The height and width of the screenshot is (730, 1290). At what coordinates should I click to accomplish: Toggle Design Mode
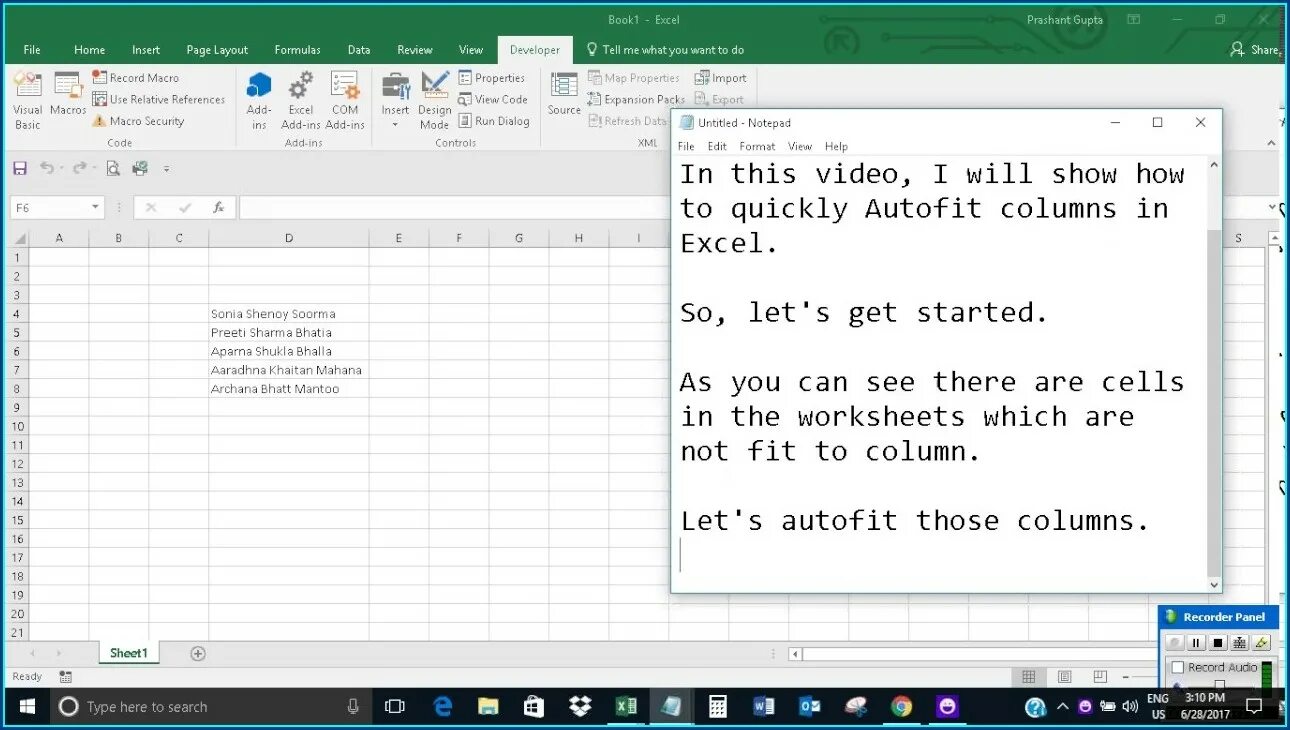(x=434, y=101)
